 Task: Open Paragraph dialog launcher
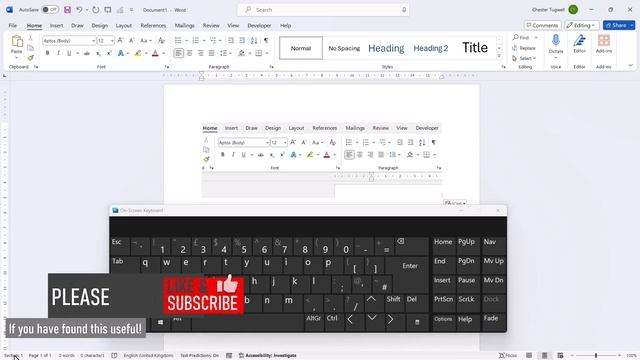(x=271, y=67)
